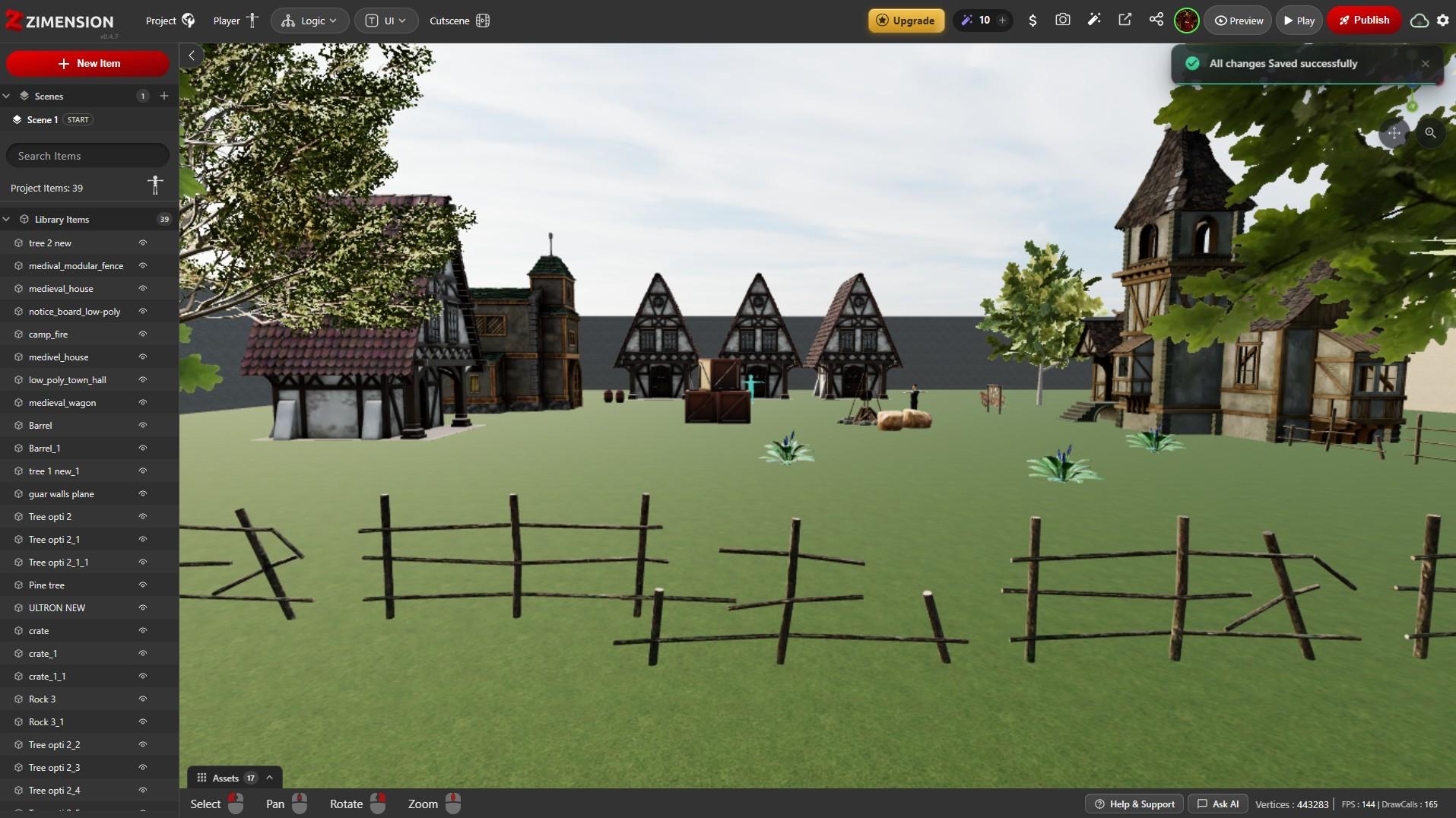The height and width of the screenshot is (818, 1456).
Task: Open the settings gear icon
Action: coord(1443,21)
